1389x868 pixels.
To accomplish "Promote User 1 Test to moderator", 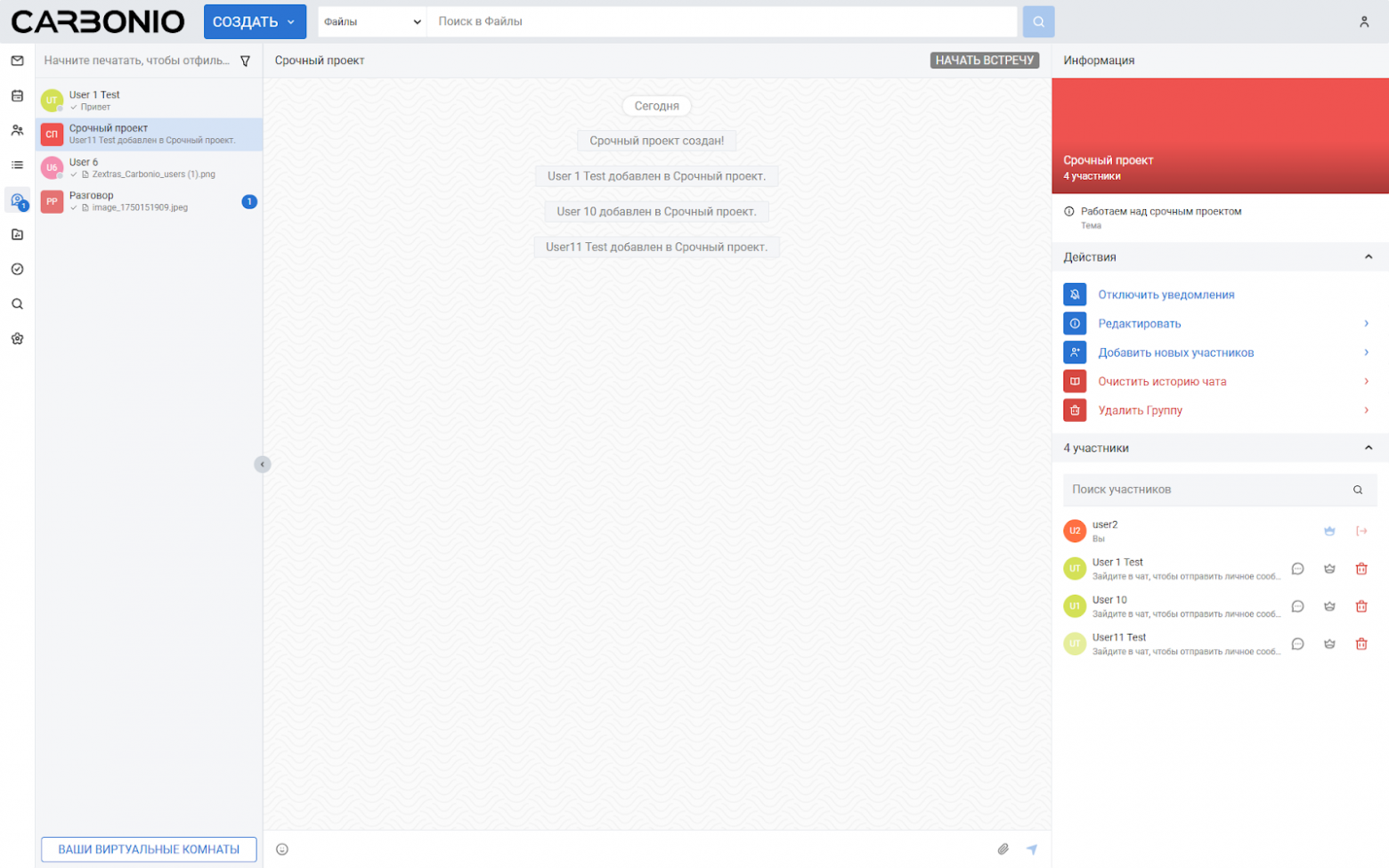I will pyautogui.click(x=1329, y=569).
